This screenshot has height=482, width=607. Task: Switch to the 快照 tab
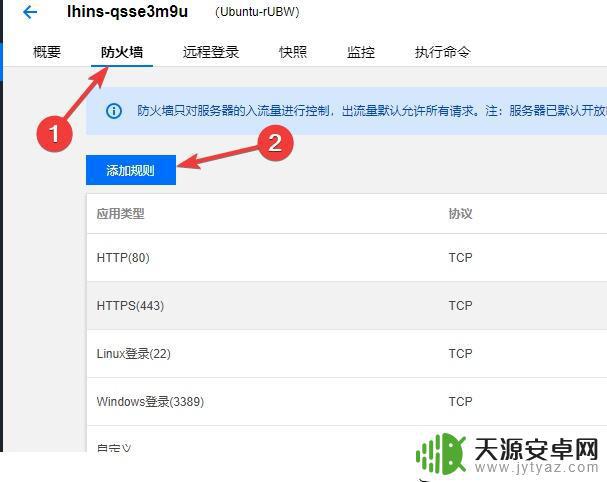click(293, 52)
